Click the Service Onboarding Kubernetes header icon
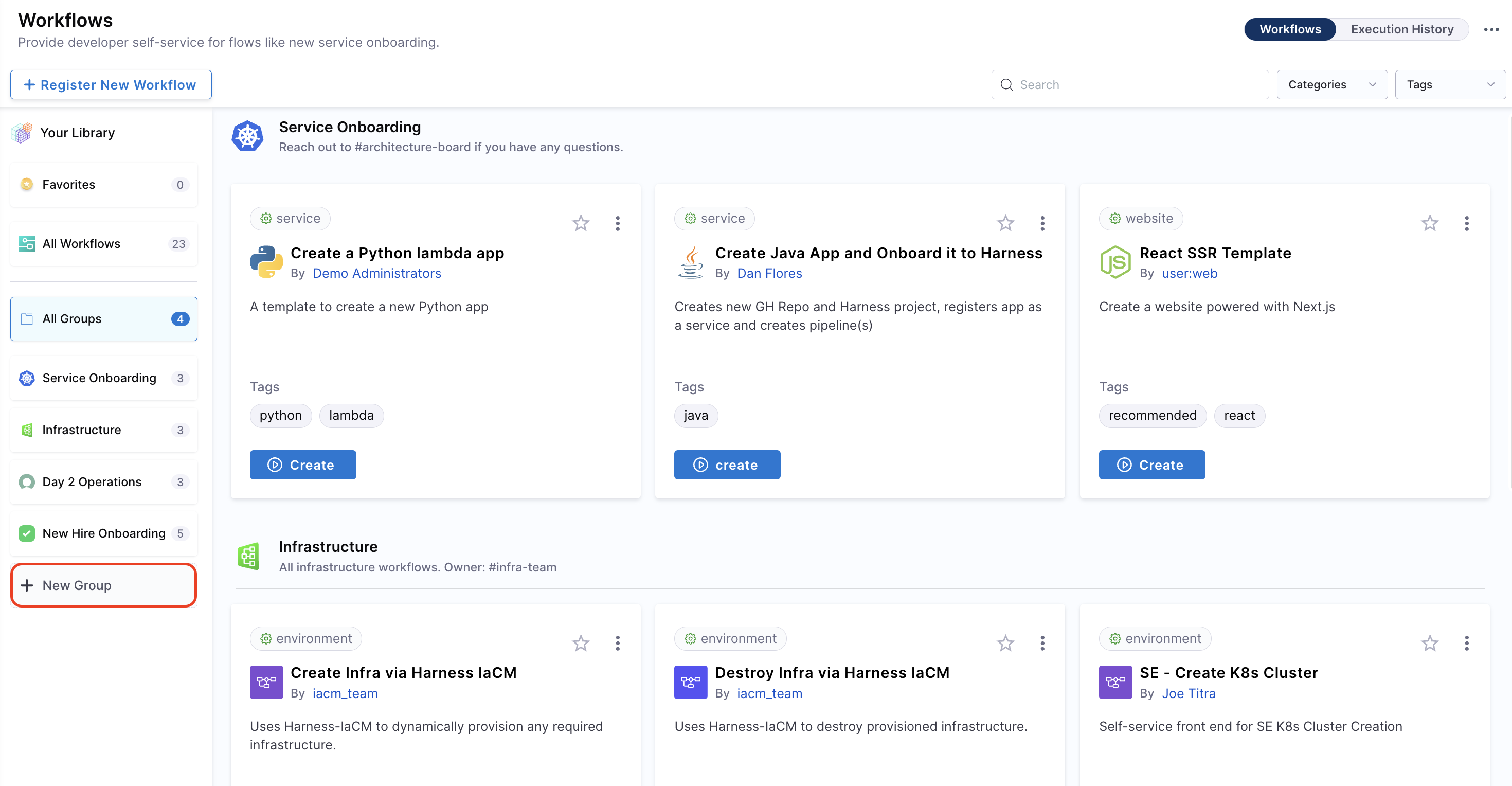This screenshot has width=1512, height=786. coord(247,136)
